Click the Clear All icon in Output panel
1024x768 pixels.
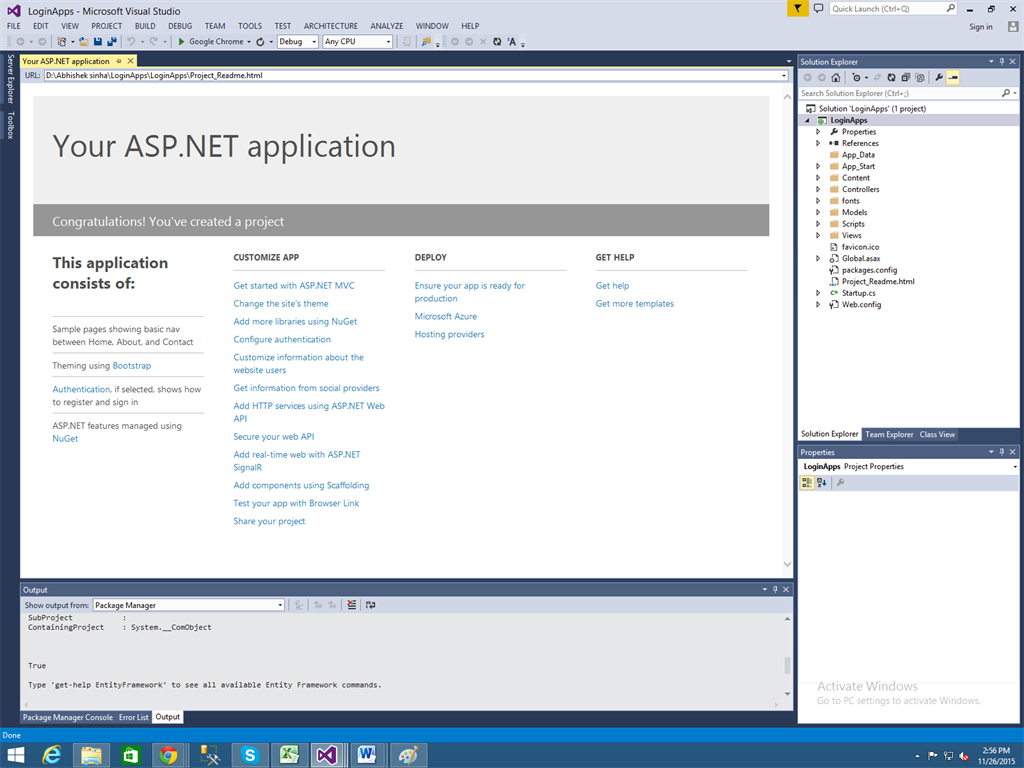[x=351, y=605]
